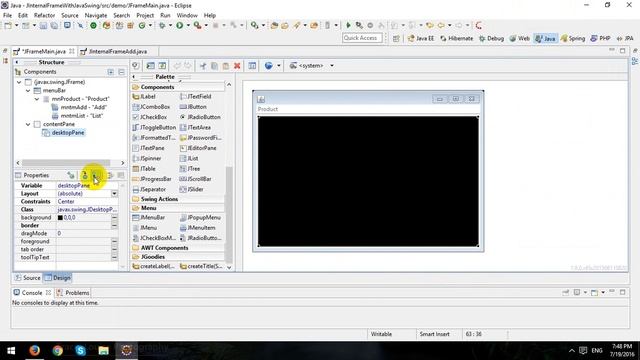
Task: Pick JSlider from the palette
Action: pyautogui.click(x=192, y=189)
